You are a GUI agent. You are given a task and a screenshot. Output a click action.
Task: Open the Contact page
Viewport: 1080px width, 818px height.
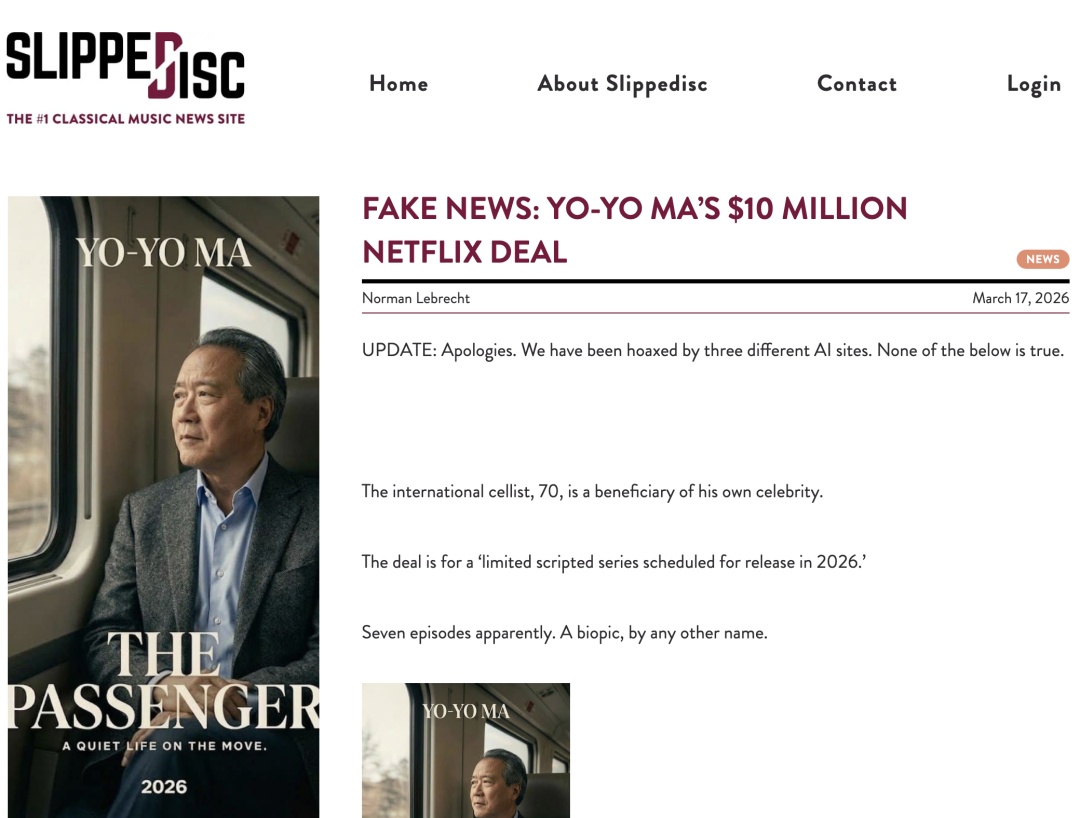pyautogui.click(x=857, y=84)
